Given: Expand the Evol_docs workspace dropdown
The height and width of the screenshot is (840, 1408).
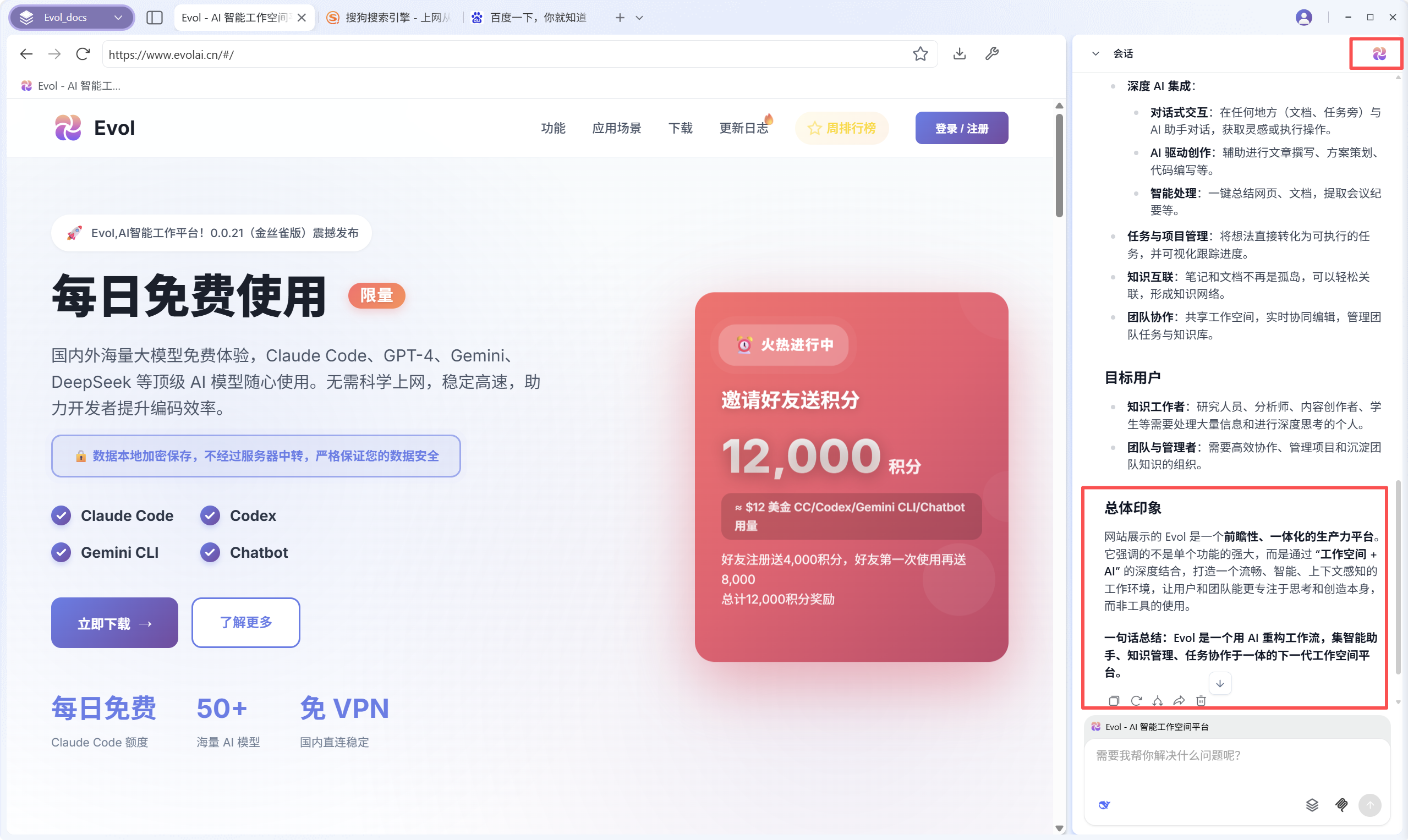Looking at the screenshot, I should pos(118,18).
